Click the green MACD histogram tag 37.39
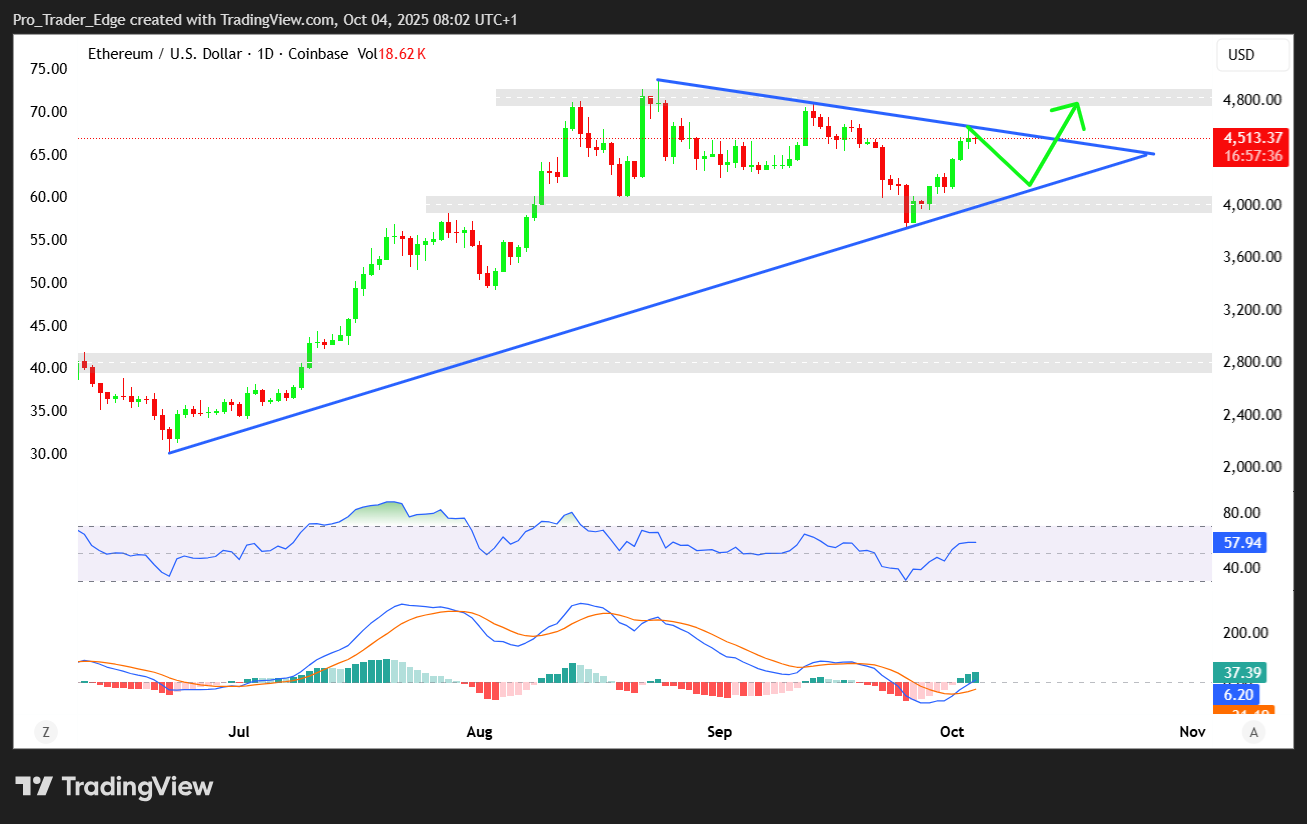Viewport: 1307px width, 824px height. click(1236, 672)
